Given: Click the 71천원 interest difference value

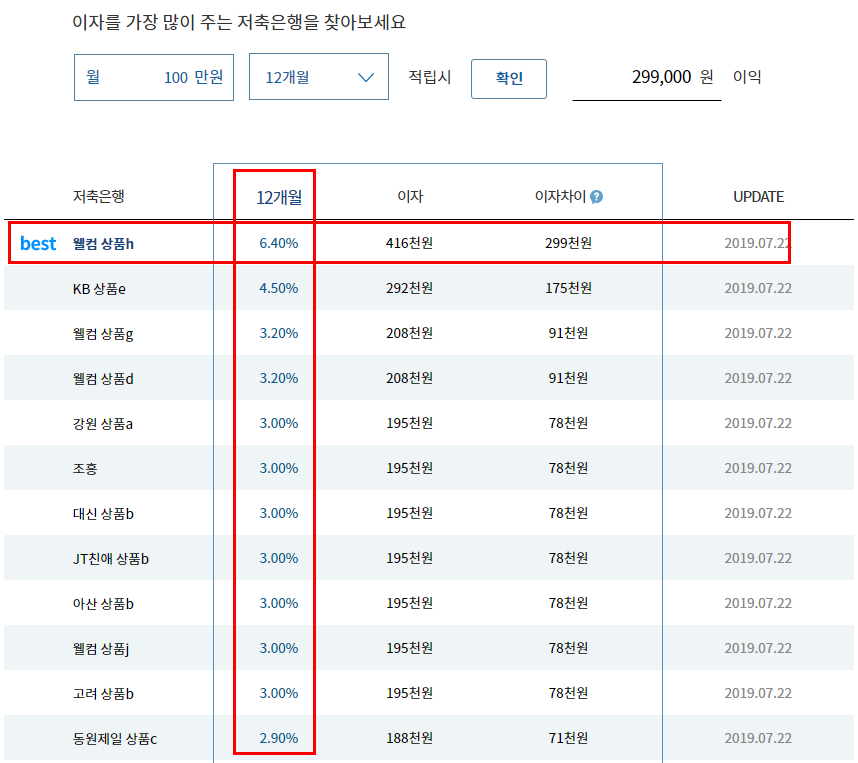Looking at the screenshot, I should click(x=568, y=738).
